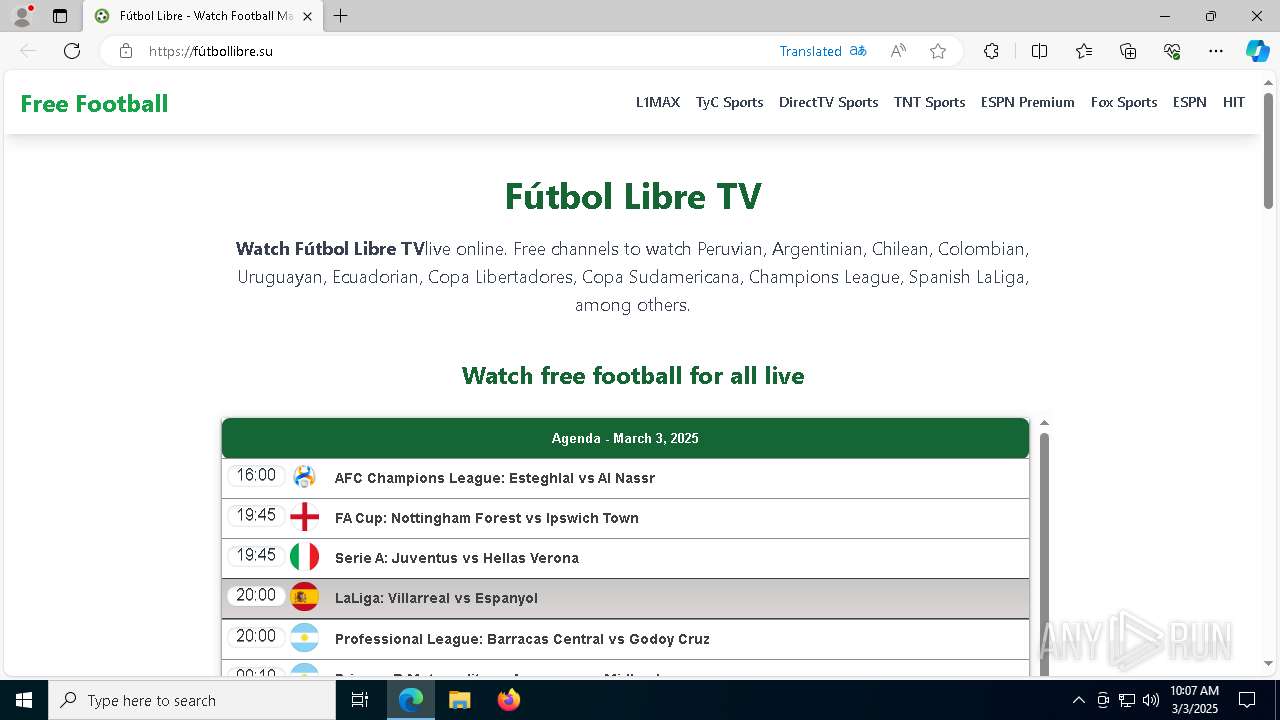Click agenda scrollbar up arrow

coord(1044,423)
